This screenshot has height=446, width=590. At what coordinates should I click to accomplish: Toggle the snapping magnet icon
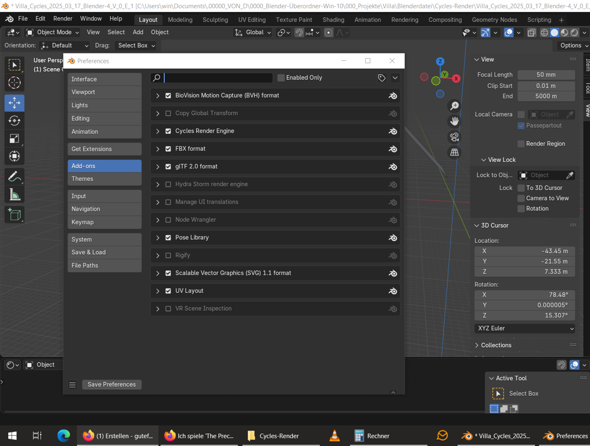[x=299, y=33]
